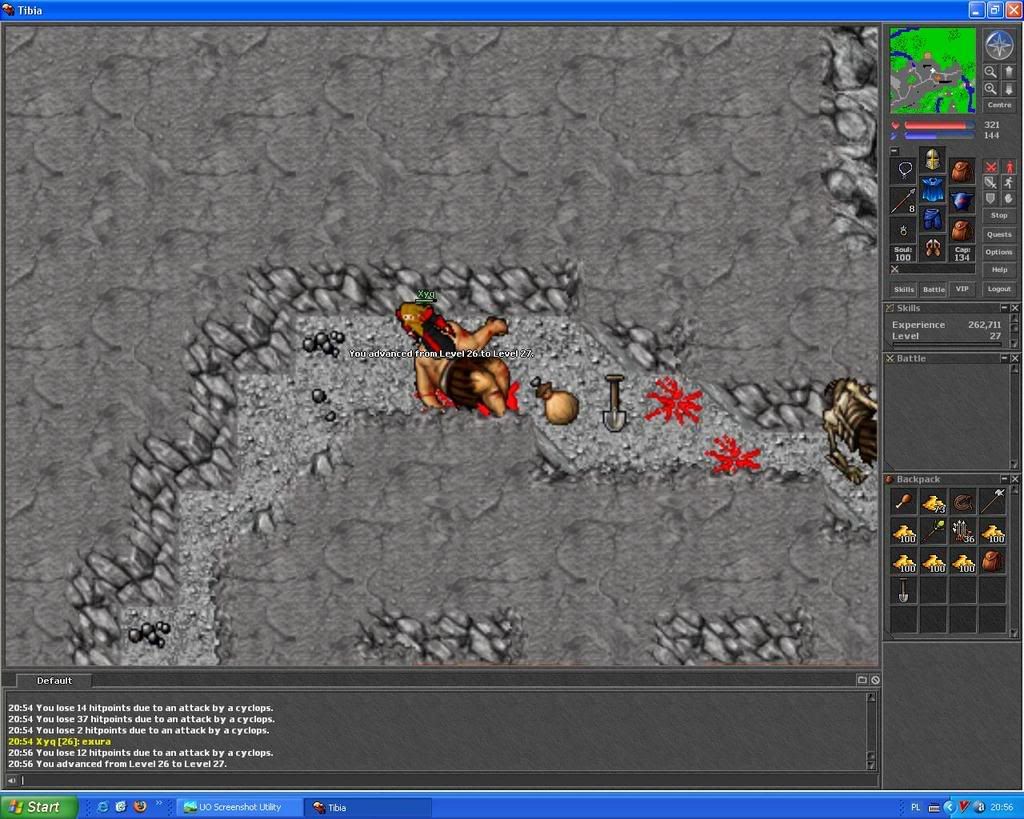This screenshot has height=819, width=1024.
Task: Zoom out the minimap
Action: click(991, 72)
